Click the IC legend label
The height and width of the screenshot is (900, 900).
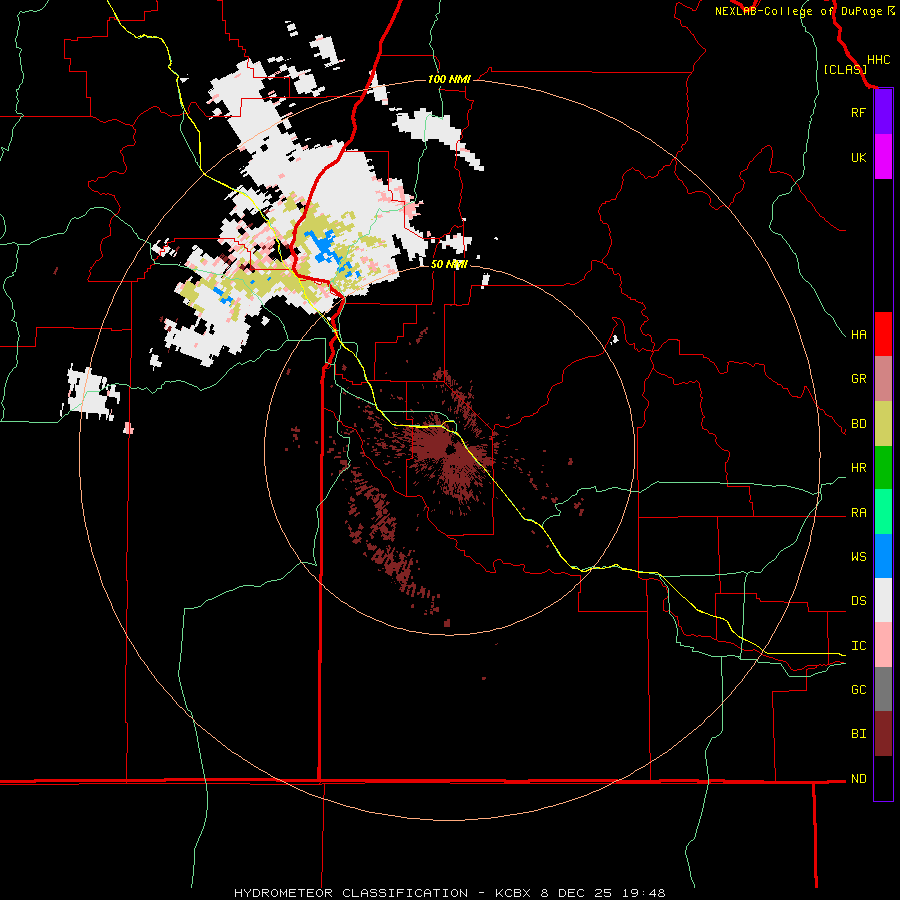[859, 646]
